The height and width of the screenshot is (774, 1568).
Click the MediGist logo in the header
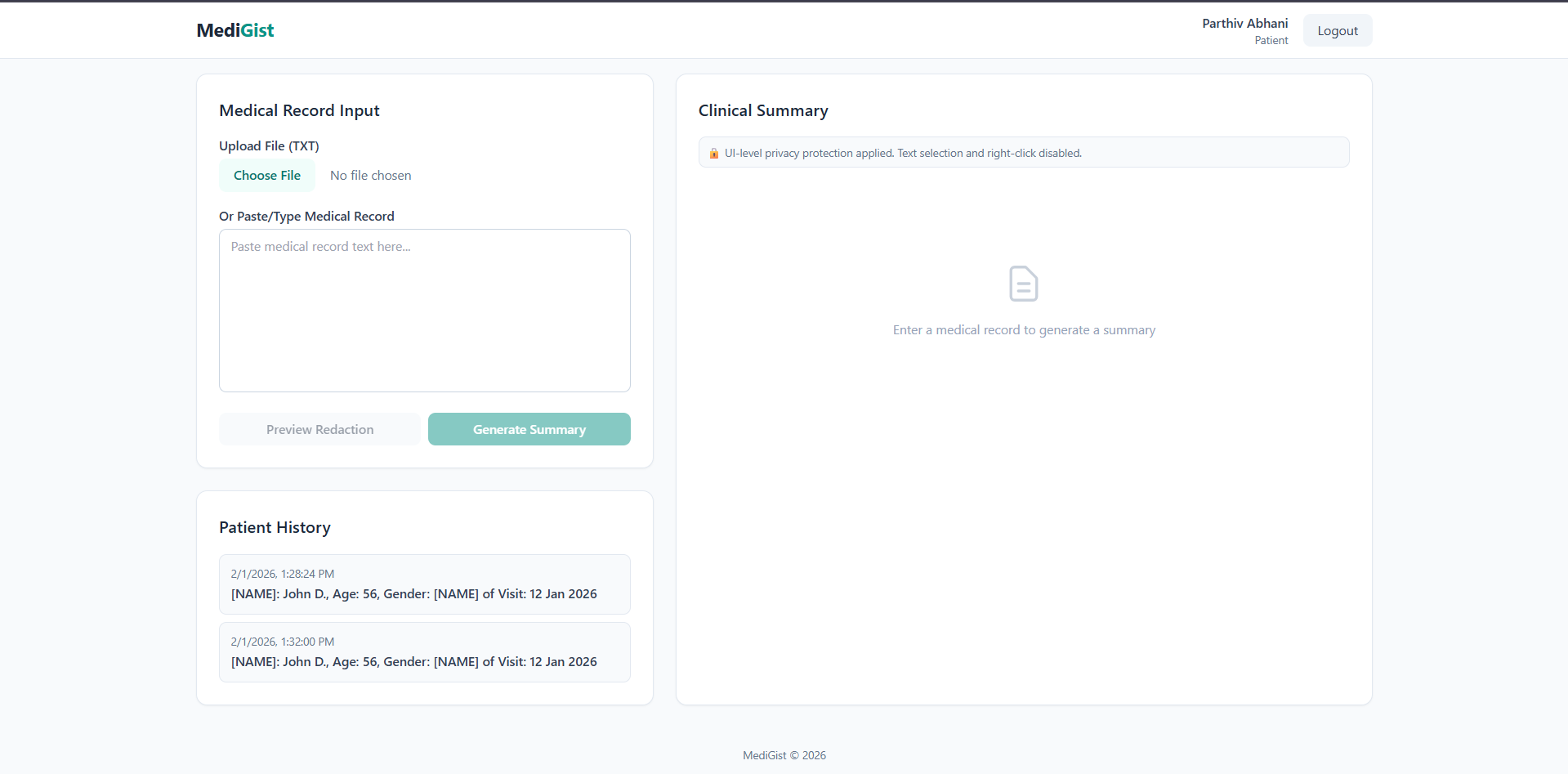(x=235, y=30)
